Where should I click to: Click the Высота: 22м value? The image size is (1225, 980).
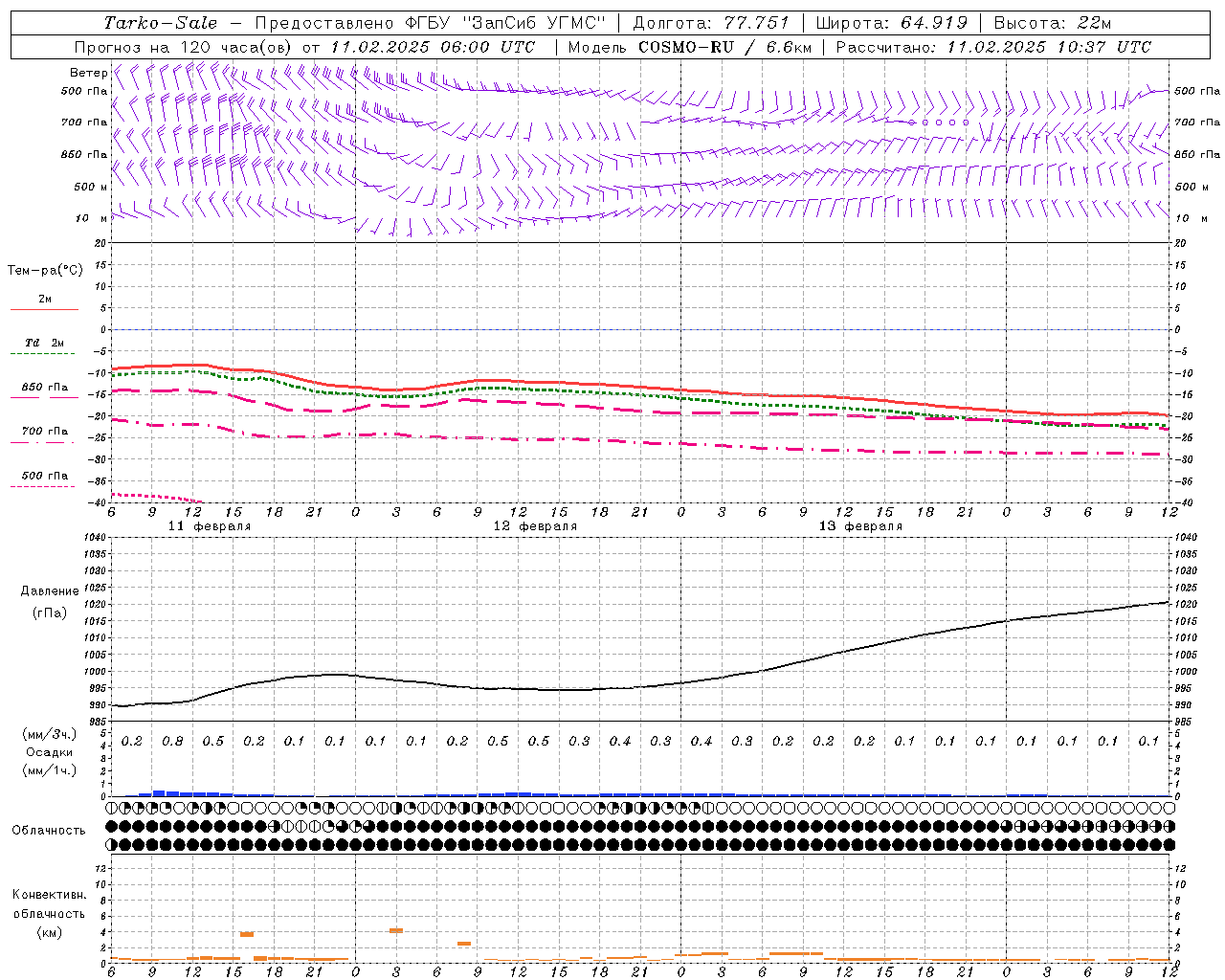[1053, 23]
